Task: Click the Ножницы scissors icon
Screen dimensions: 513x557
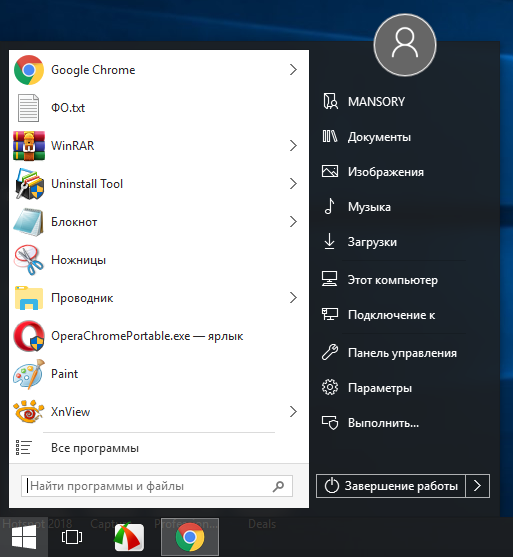Action: coord(28,260)
